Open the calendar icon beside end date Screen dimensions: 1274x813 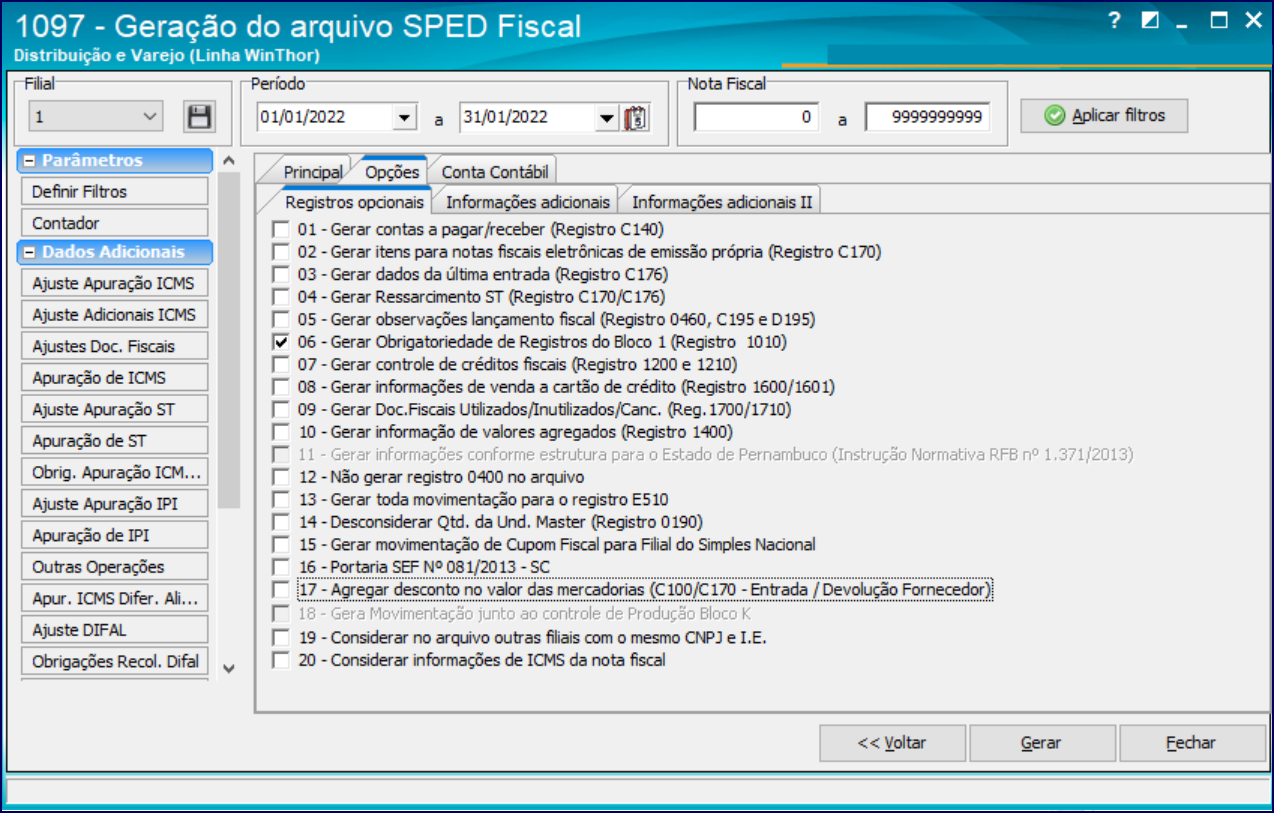[x=636, y=117]
